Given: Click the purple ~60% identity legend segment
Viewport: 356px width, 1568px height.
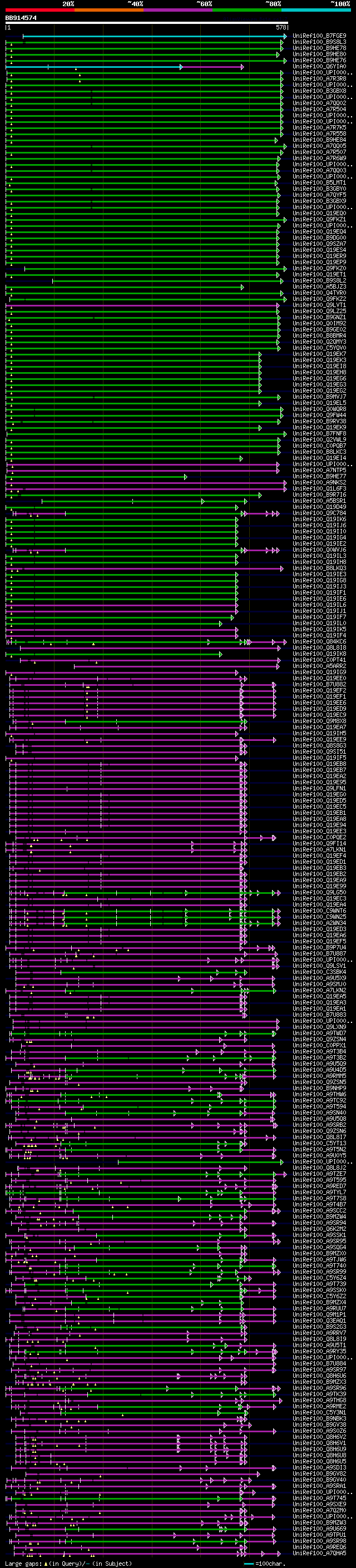Looking at the screenshot, I should coord(179,10).
